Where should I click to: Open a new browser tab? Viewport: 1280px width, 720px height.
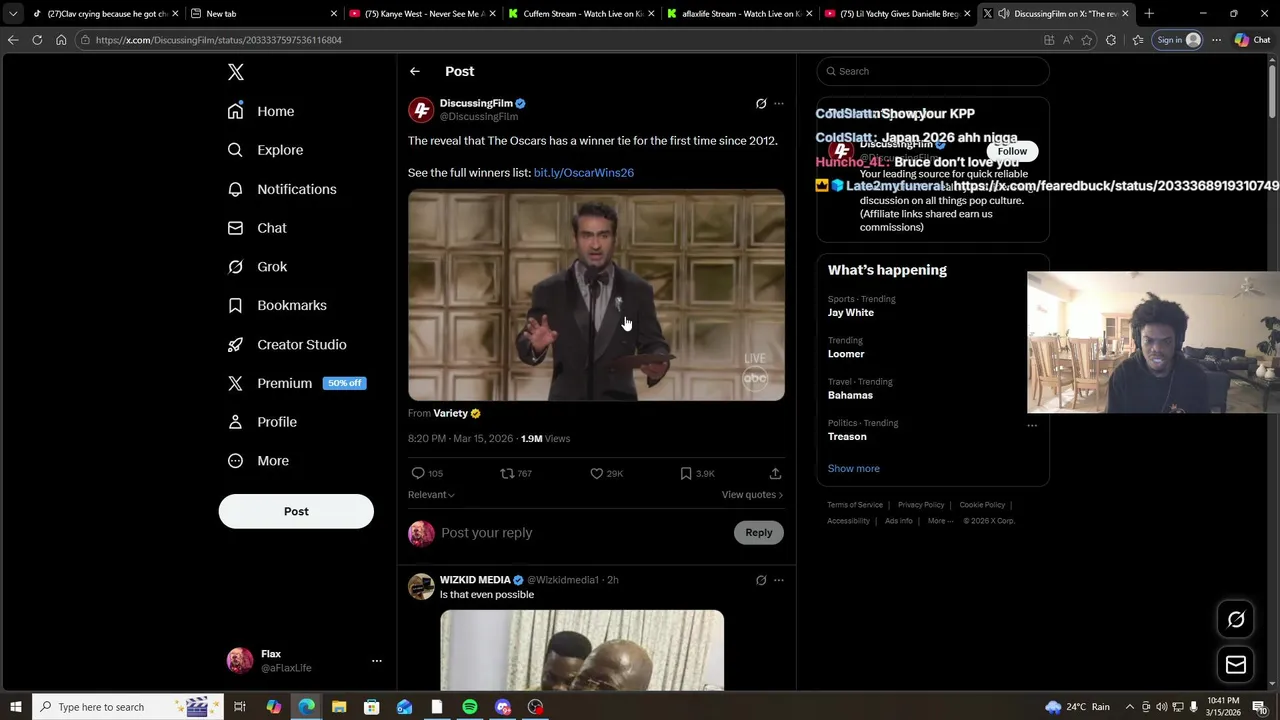pyautogui.click(x=1149, y=14)
